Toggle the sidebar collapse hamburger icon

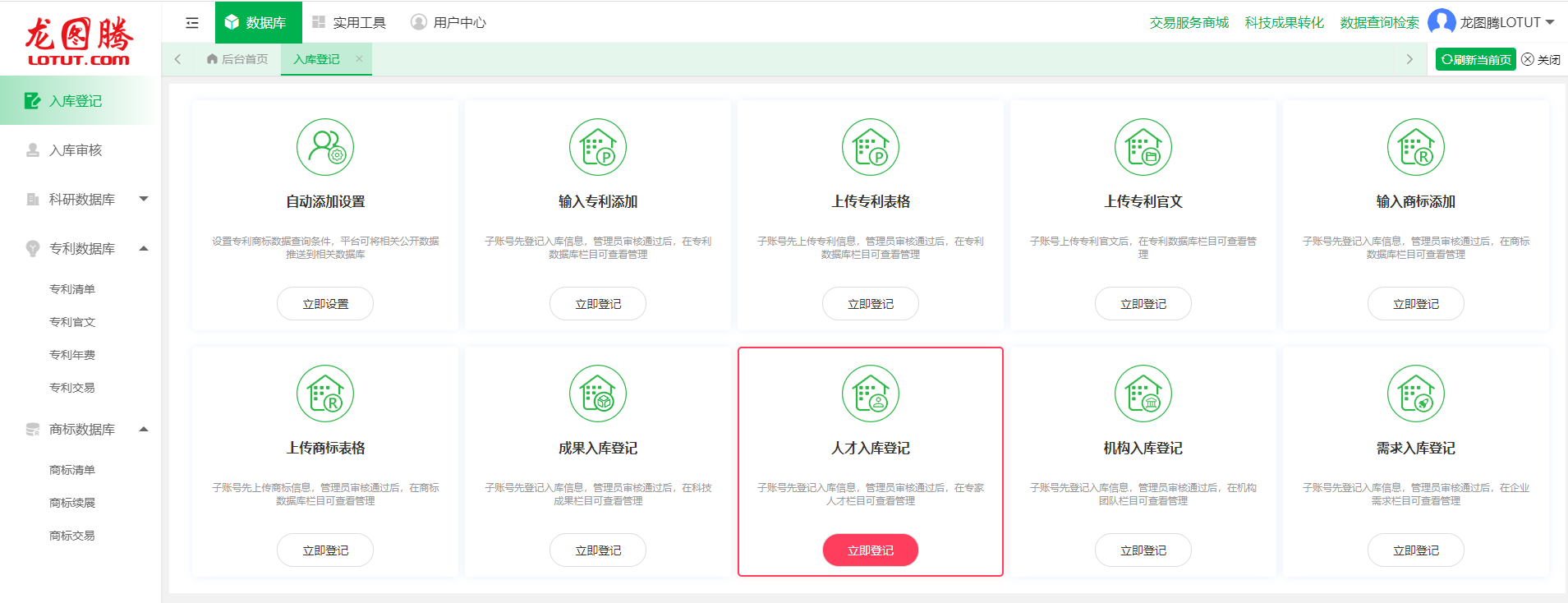point(192,23)
